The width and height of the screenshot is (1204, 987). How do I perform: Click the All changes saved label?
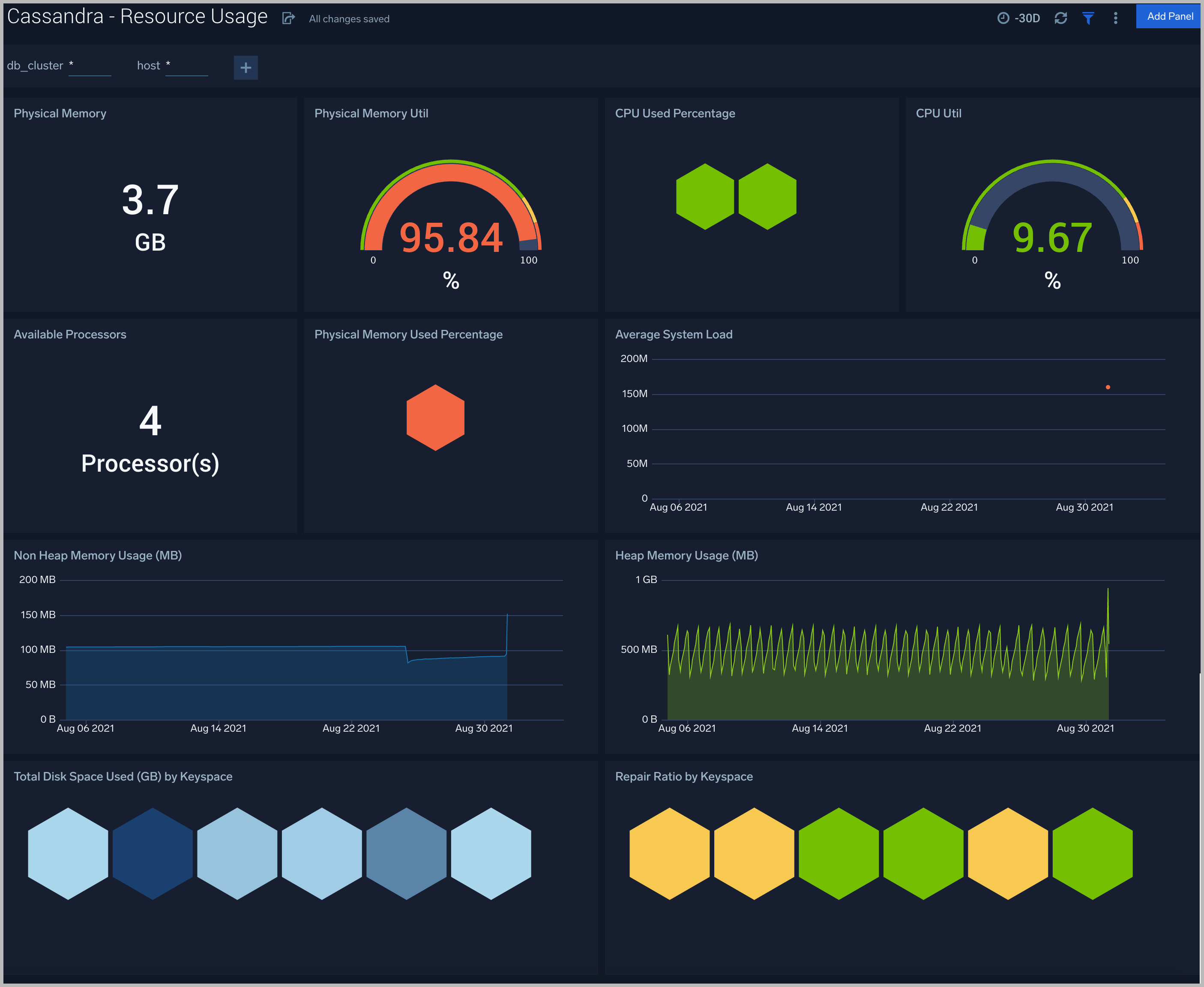[349, 19]
